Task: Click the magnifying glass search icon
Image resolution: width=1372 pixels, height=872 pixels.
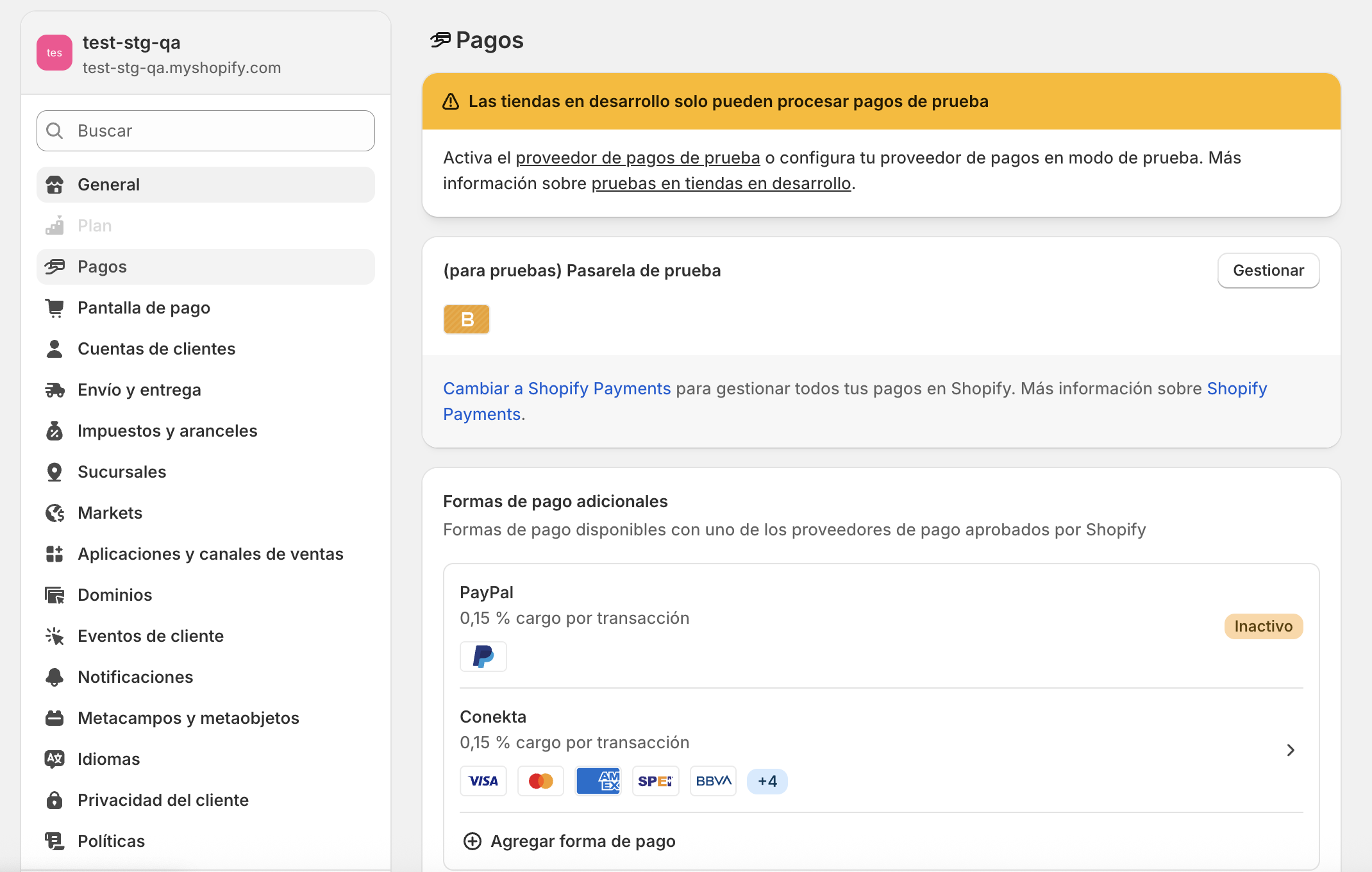Action: click(x=55, y=131)
